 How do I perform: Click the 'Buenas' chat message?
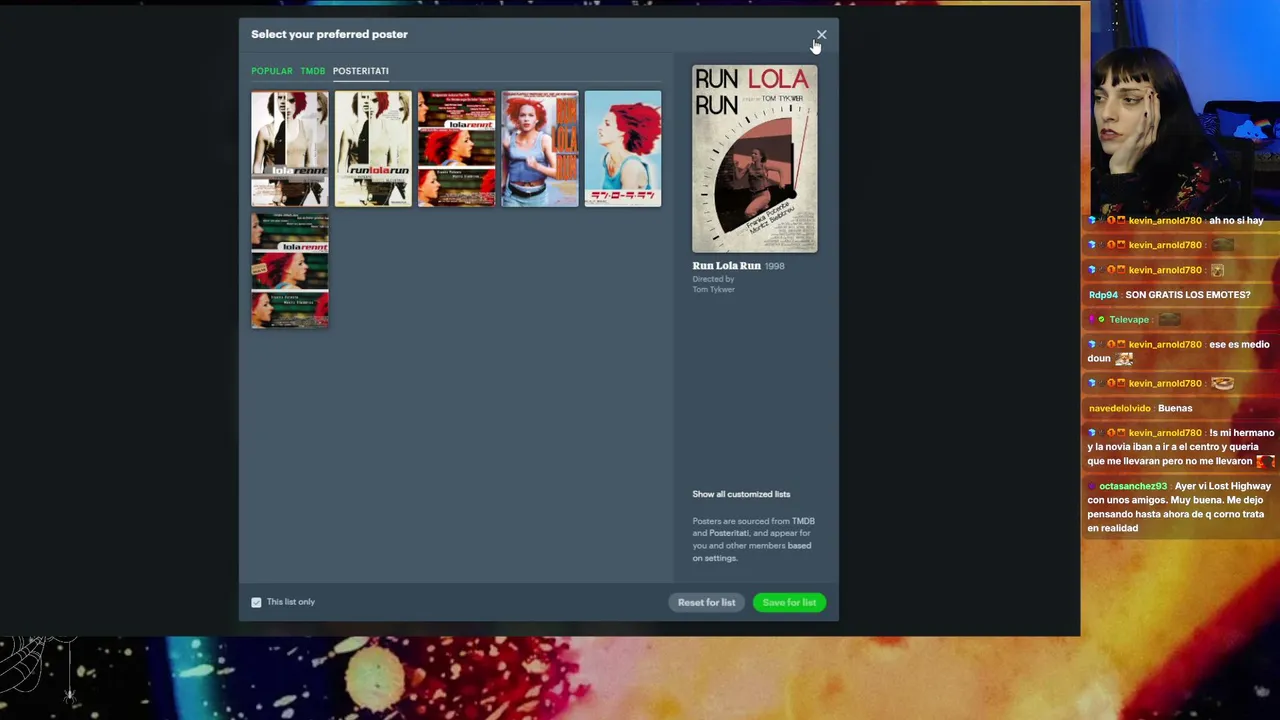[1175, 408]
